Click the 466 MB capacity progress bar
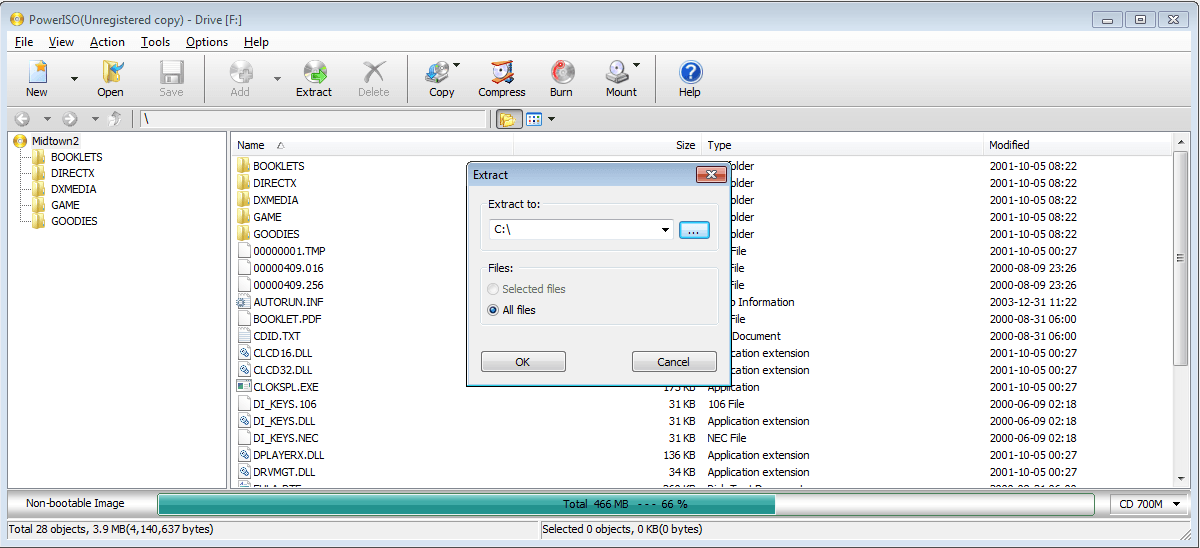1200x548 pixels. click(x=626, y=504)
